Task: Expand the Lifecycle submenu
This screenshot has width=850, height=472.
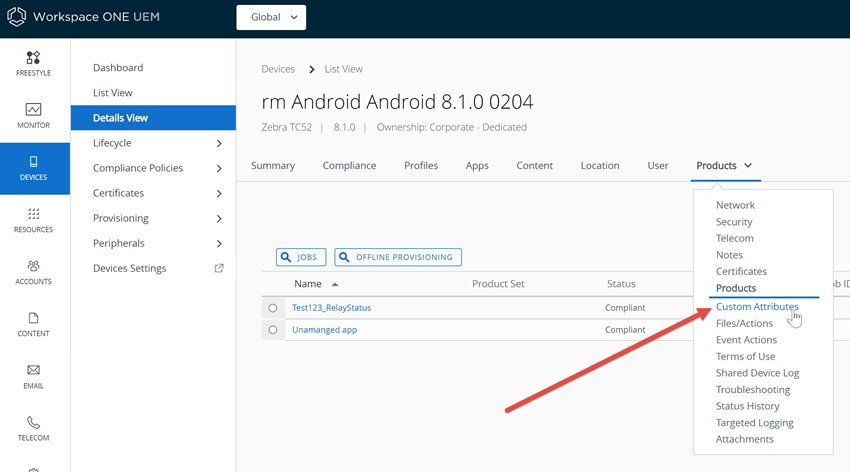Action: [x=219, y=143]
